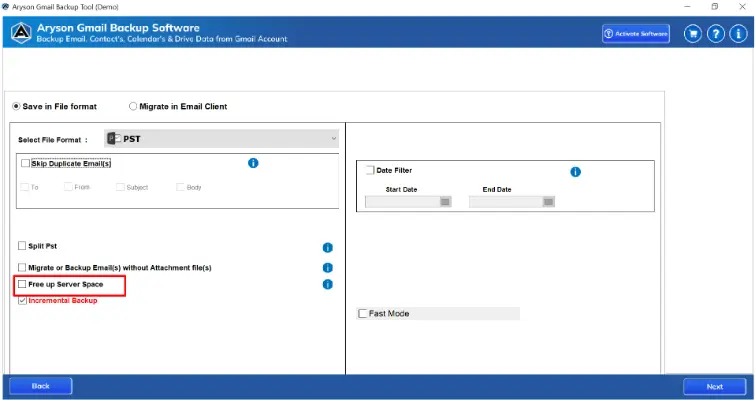Screen dimensions: 755x400
Task: Click into the End Date field
Action: [x=506, y=202]
